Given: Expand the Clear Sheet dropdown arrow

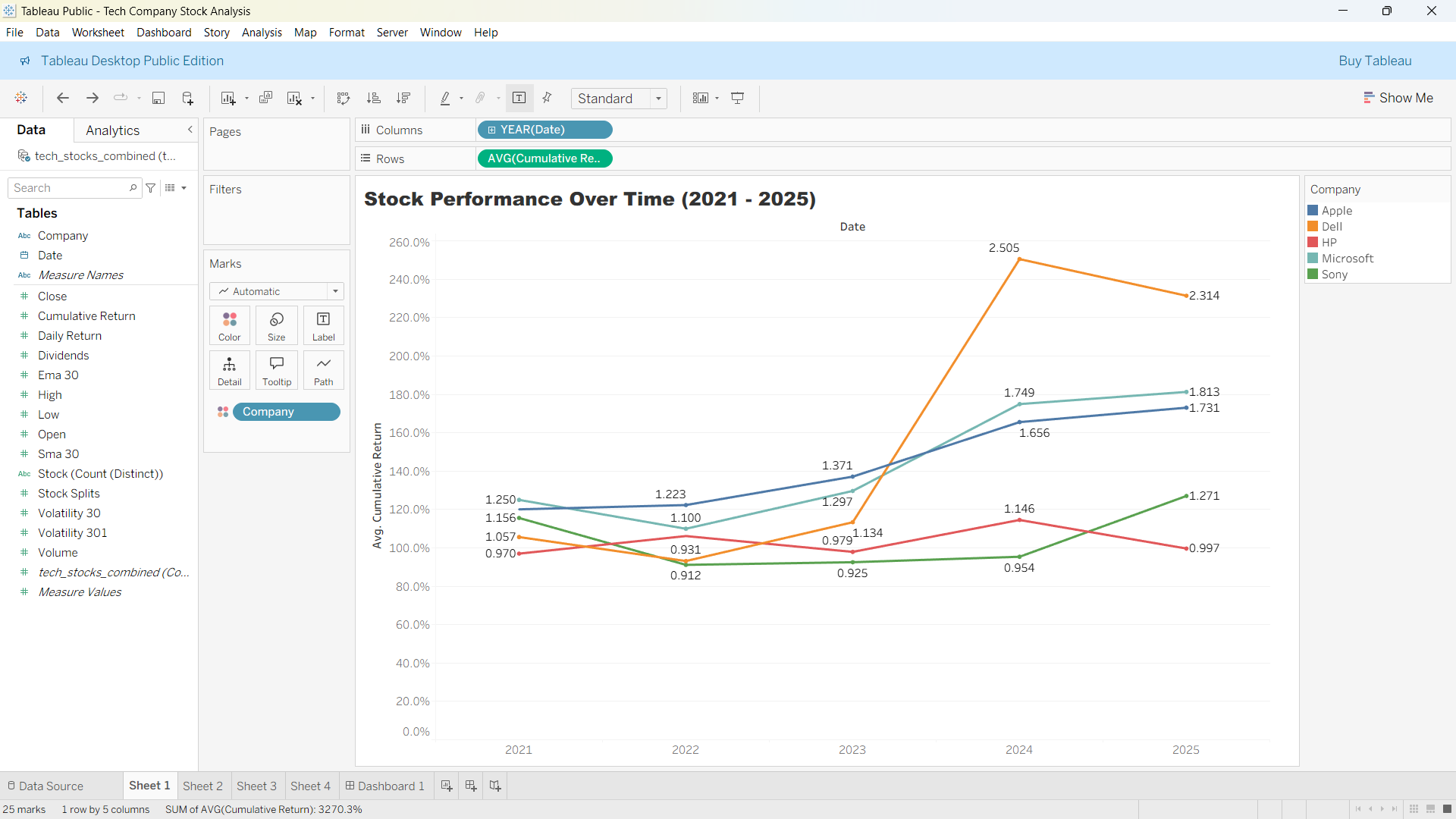Looking at the screenshot, I should click(312, 99).
